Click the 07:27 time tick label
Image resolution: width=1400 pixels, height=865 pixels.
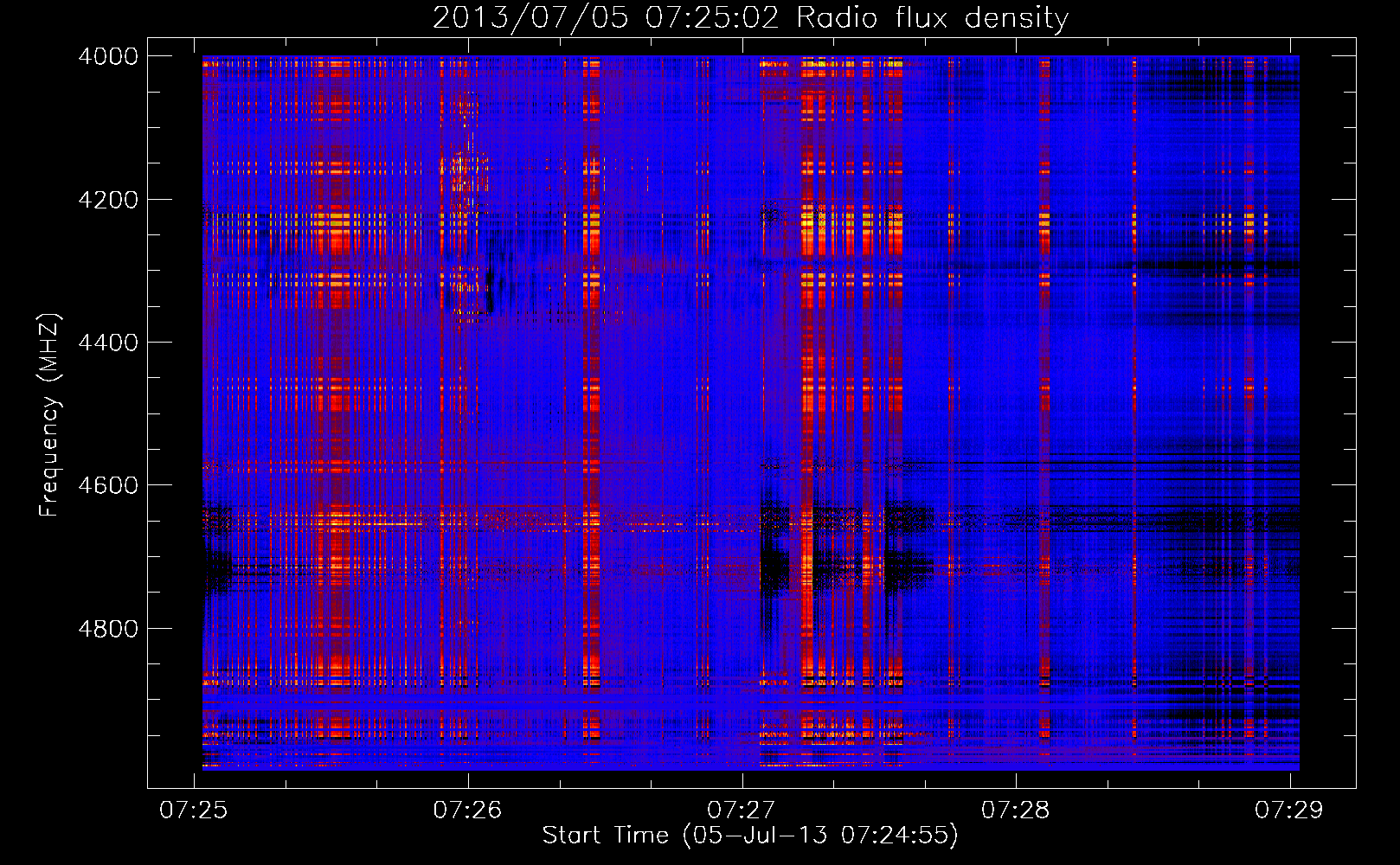pyautogui.click(x=742, y=810)
